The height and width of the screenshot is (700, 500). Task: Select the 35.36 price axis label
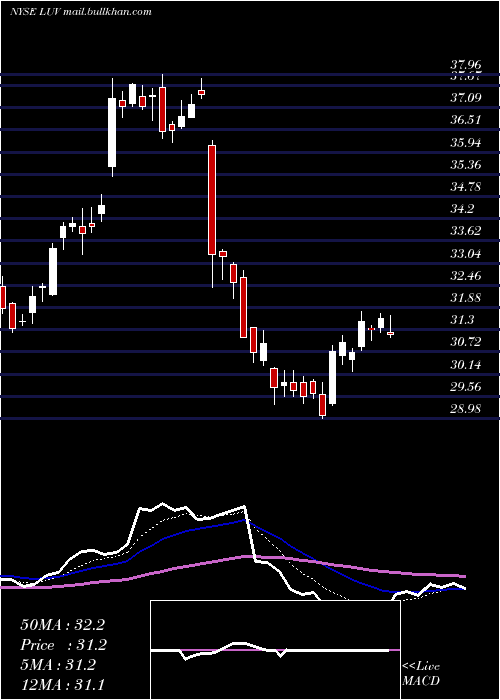coord(466,165)
